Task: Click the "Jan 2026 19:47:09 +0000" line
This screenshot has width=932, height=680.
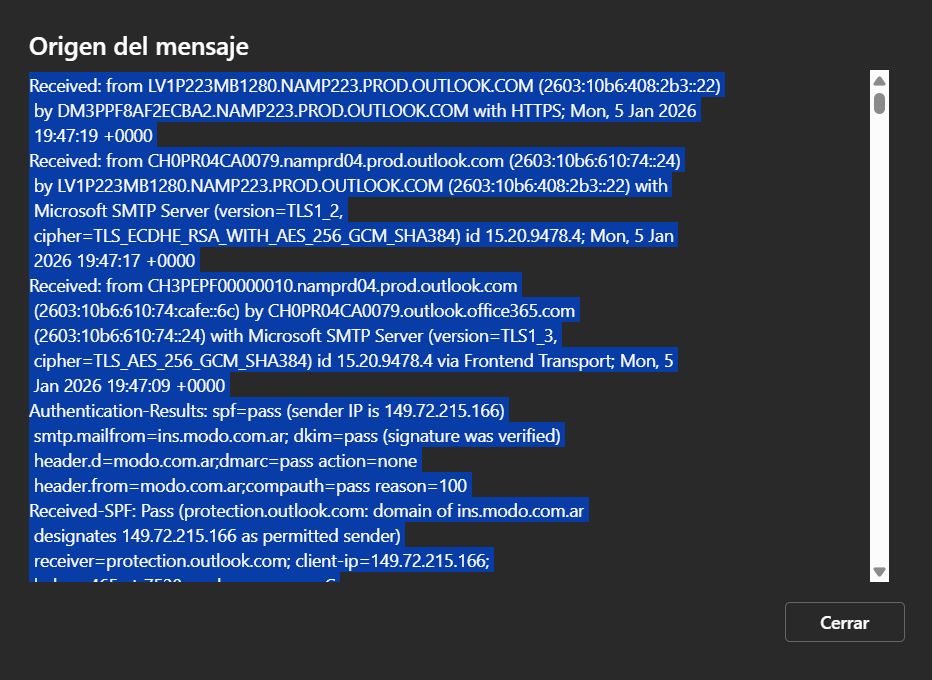Action: pyautogui.click(x=130, y=385)
